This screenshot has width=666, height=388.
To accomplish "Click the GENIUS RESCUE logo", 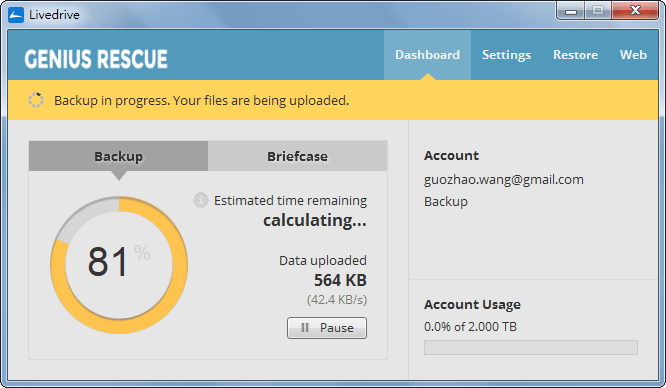I will [96, 59].
